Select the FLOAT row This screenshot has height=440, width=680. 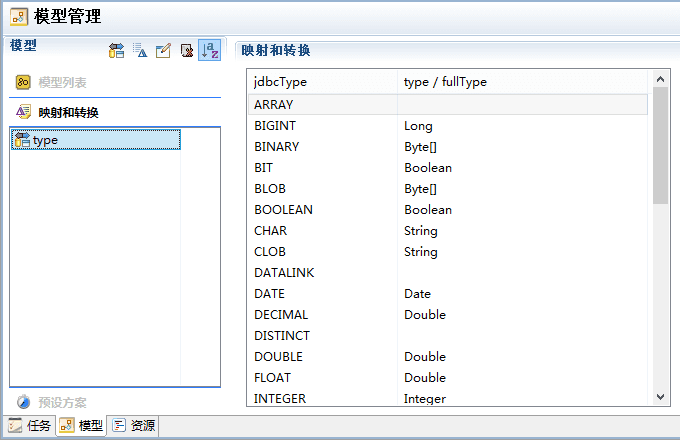coord(448,378)
